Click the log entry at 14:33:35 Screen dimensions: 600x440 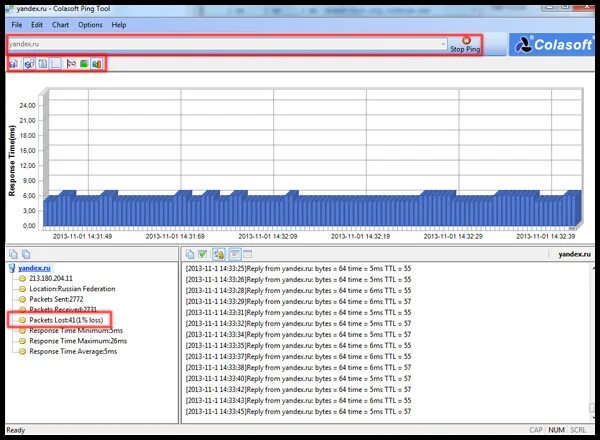[x=298, y=345]
